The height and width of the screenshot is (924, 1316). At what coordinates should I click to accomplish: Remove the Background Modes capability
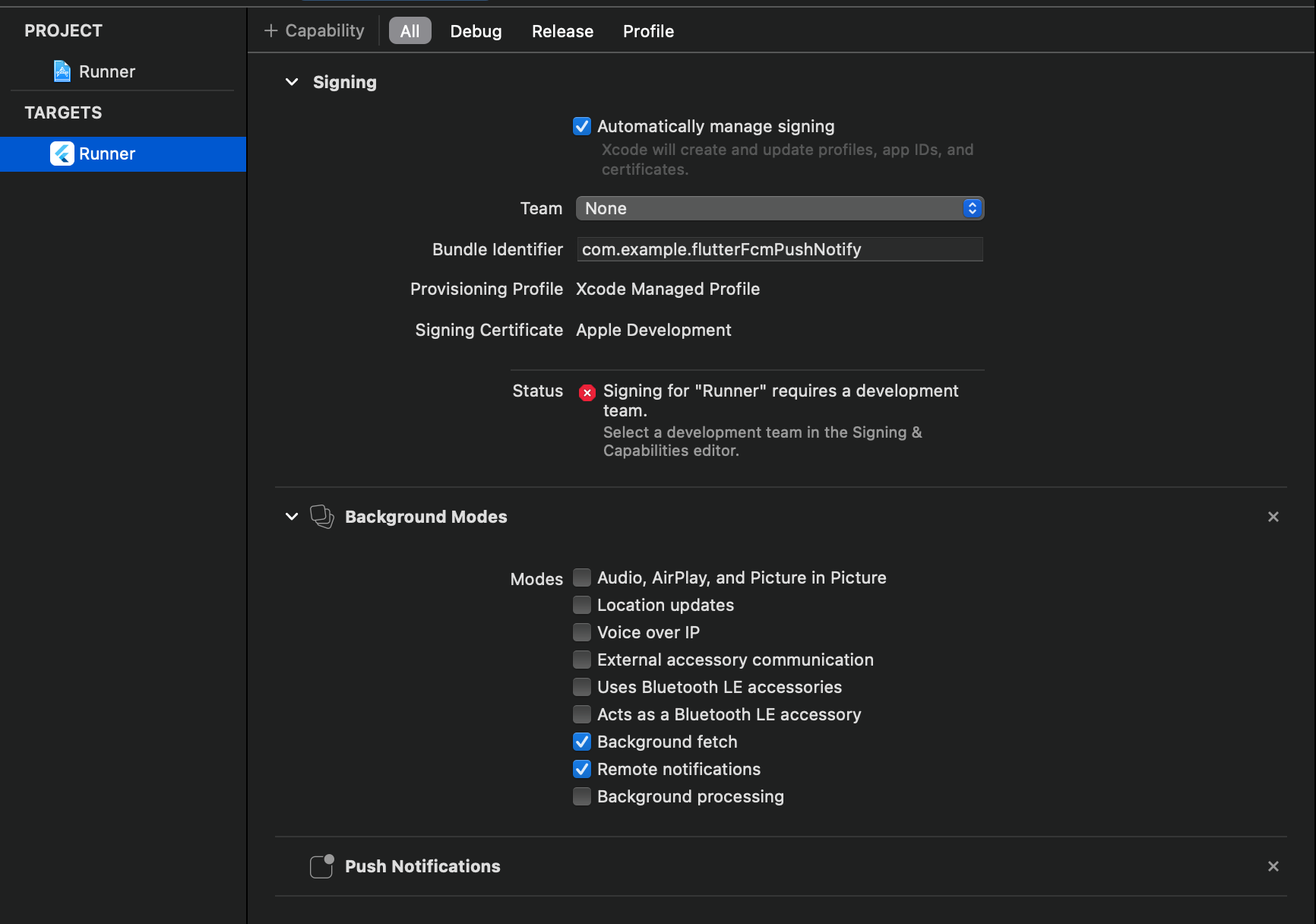pyautogui.click(x=1273, y=517)
